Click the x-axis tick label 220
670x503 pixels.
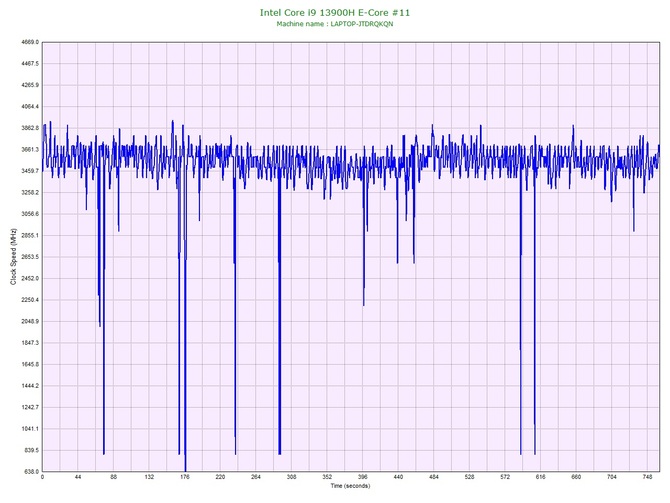click(x=220, y=477)
